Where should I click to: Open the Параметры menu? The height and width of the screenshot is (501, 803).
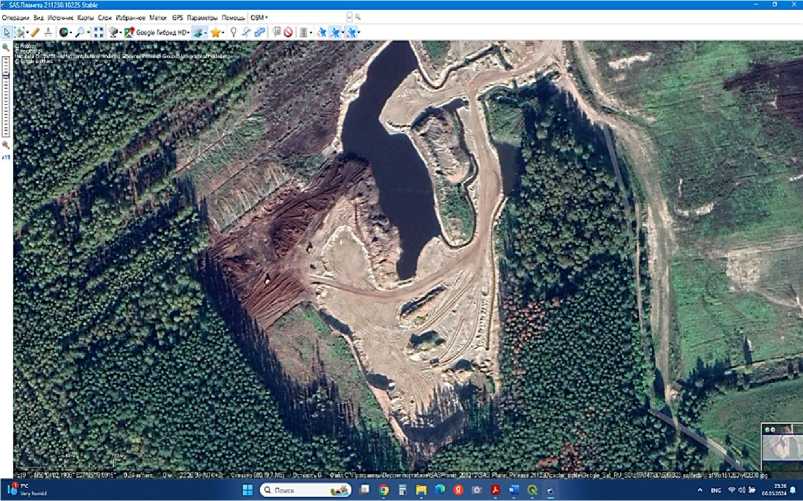click(x=202, y=18)
